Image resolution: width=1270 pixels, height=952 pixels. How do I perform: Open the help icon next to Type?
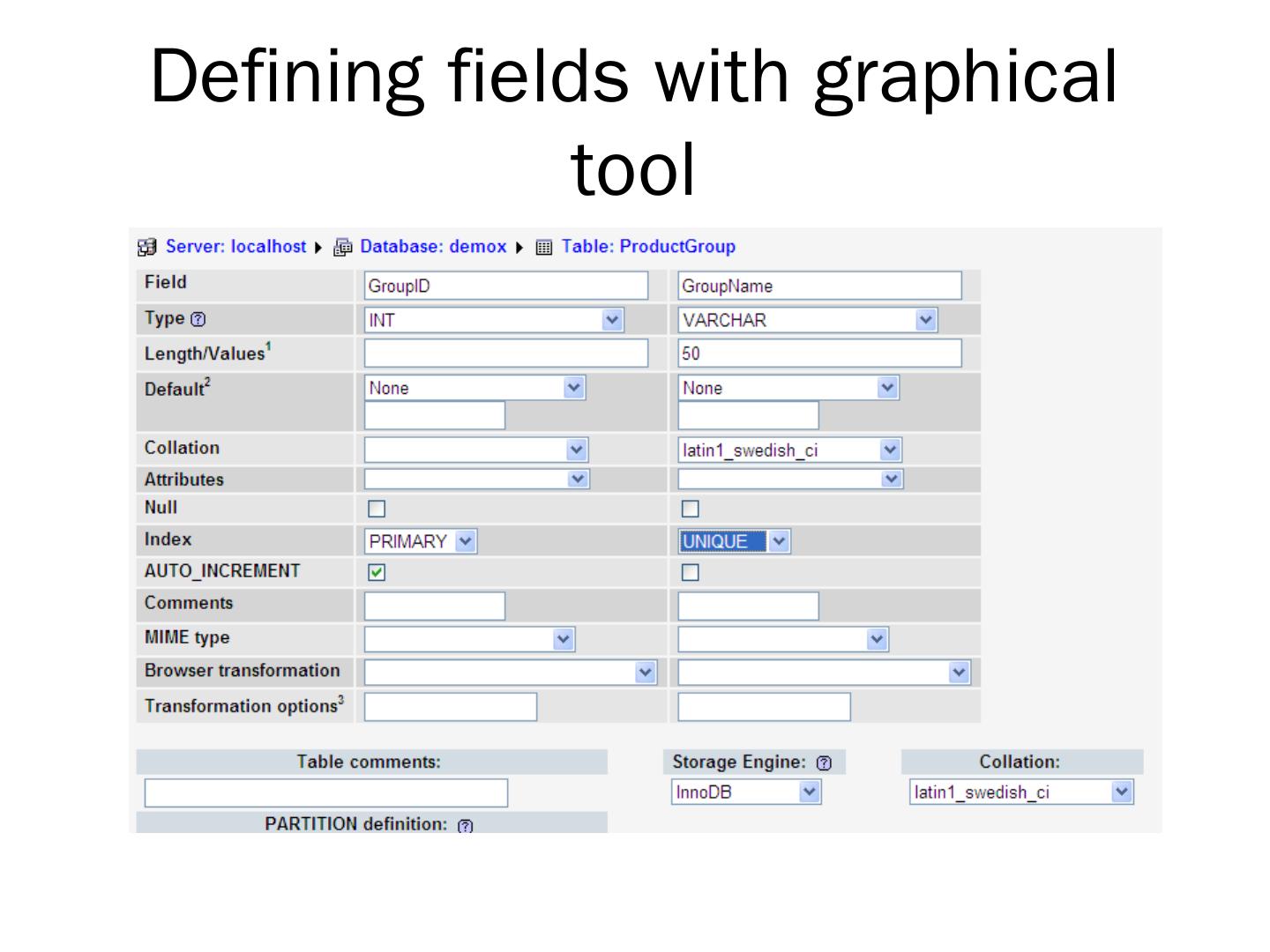point(198,319)
